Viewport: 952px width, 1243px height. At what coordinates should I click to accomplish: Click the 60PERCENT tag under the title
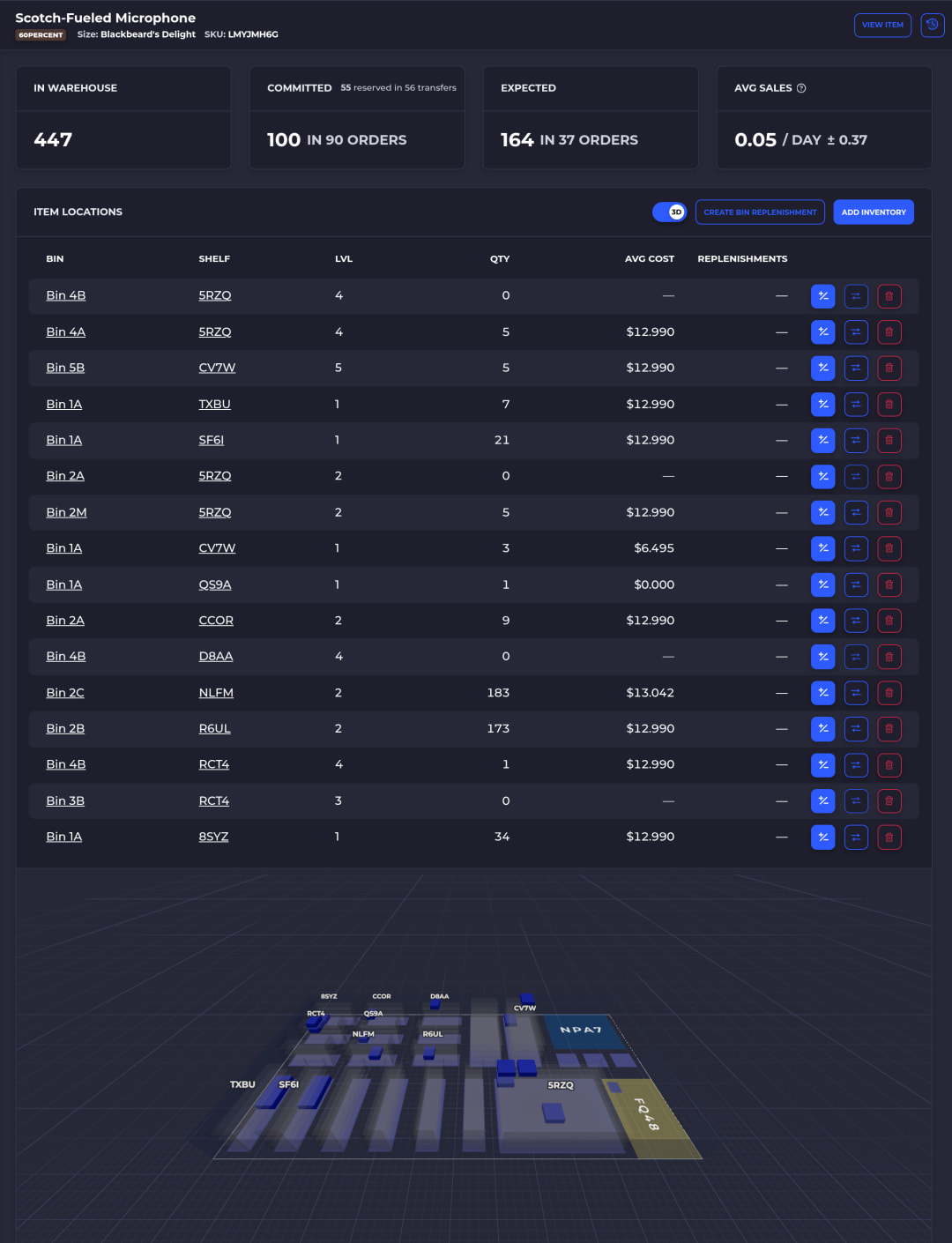coord(41,35)
